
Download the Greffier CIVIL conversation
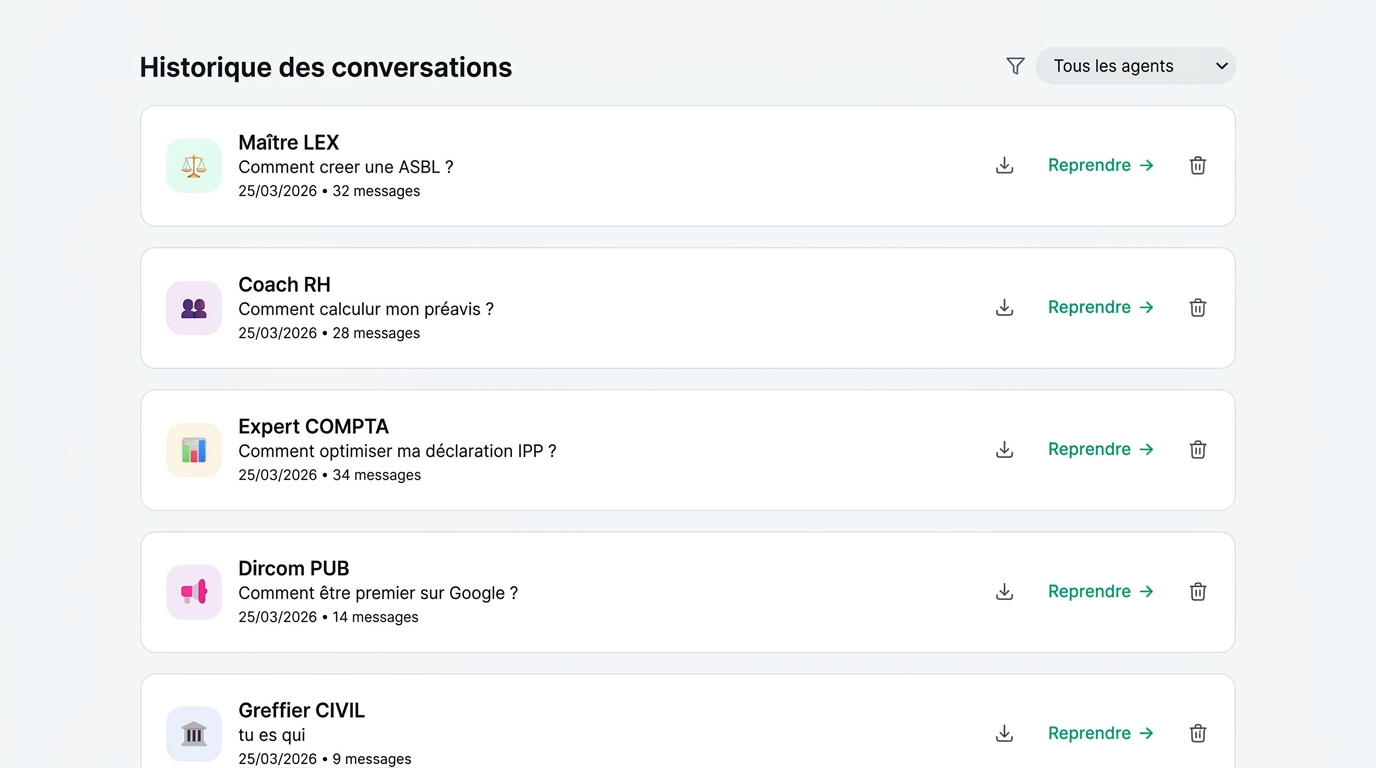[x=1005, y=734]
